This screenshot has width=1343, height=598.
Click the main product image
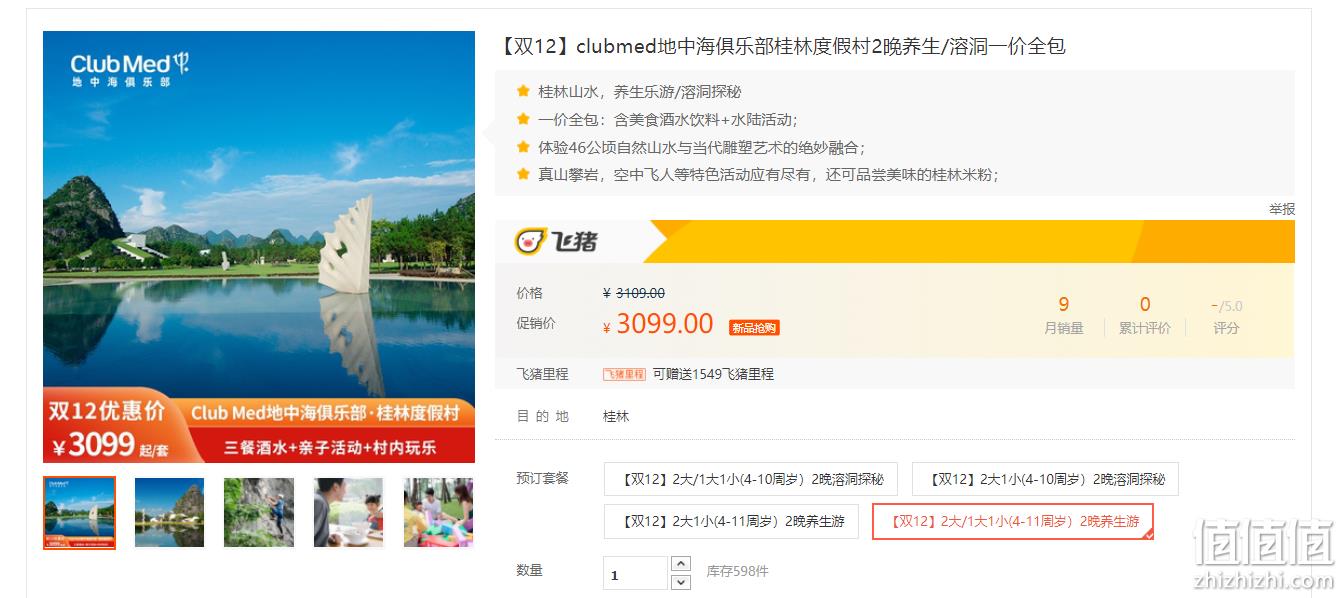[x=259, y=247]
